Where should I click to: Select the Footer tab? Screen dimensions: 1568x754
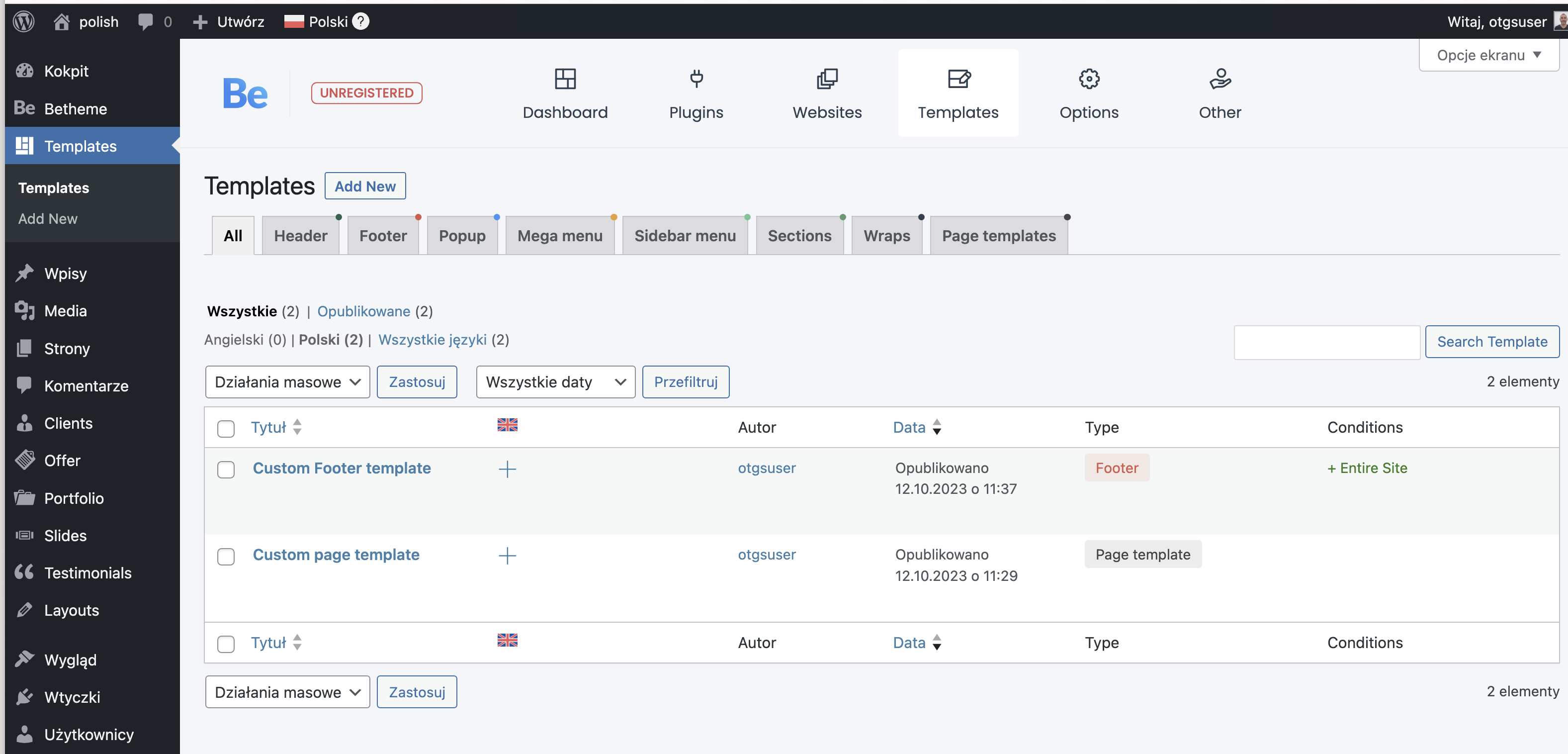(x=383, y=235)
